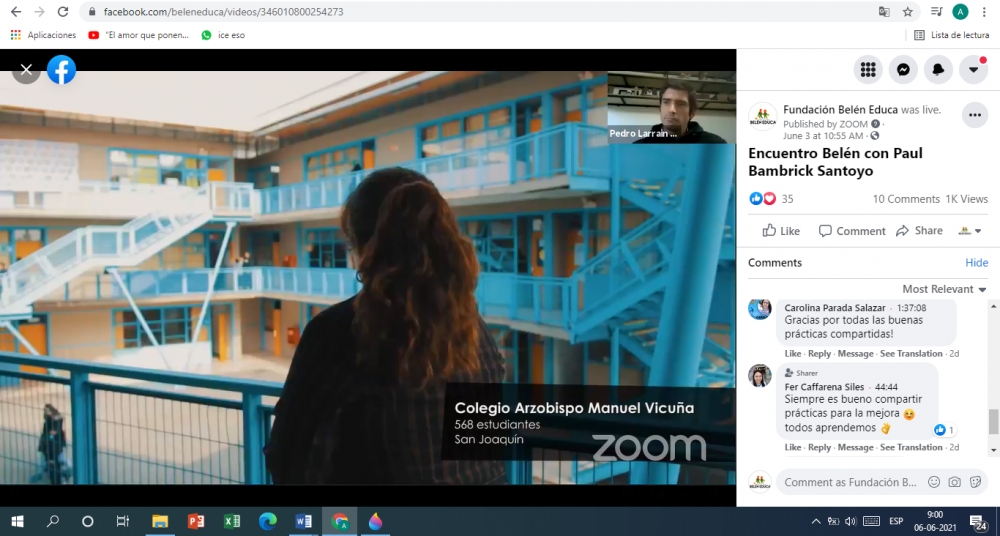Click the video player area
Image resolution: width=1000 pixels, height=536 pixels.
pyautogui.click(x=367, y=278)
